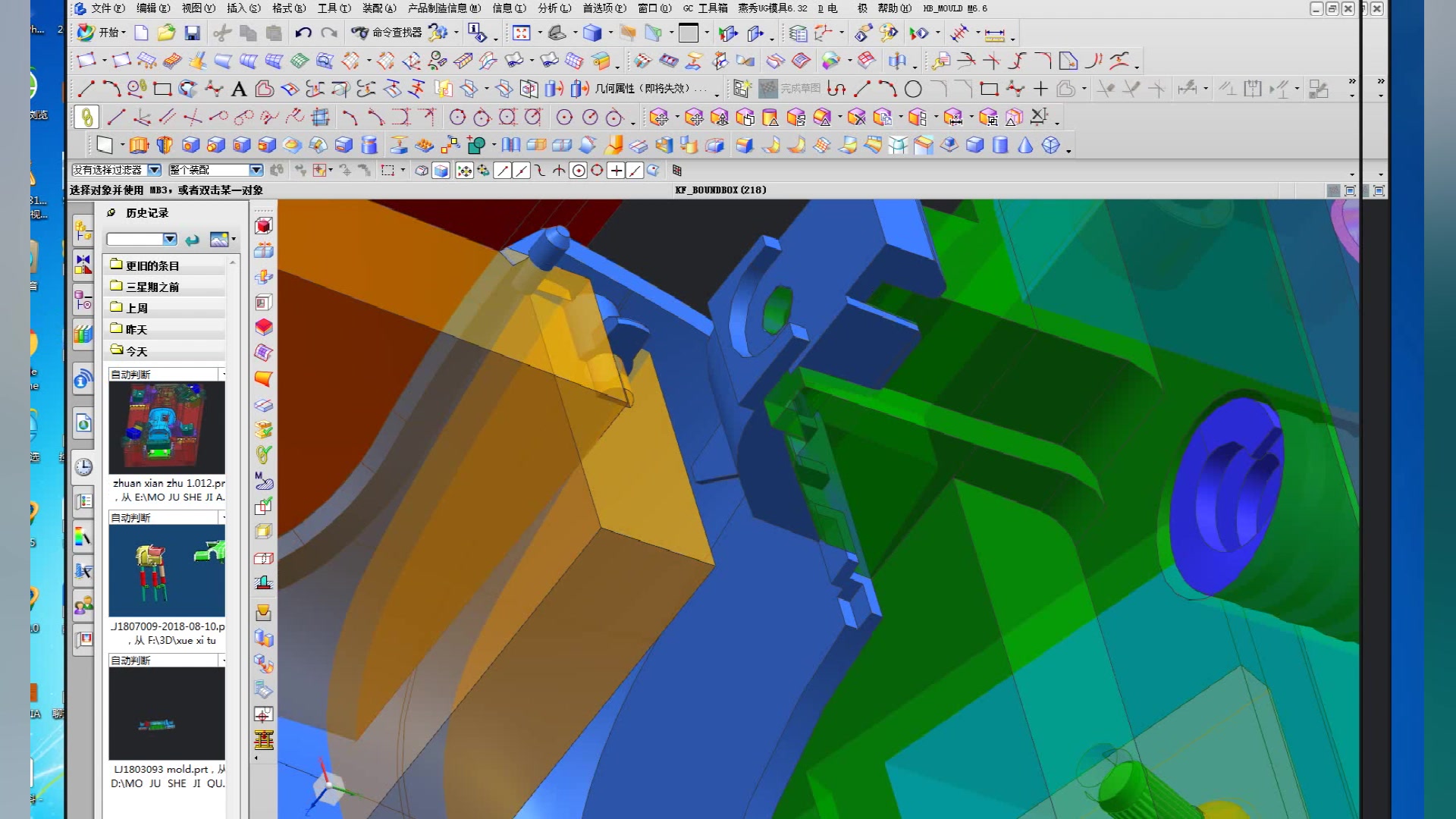
Task: Click the Fit view icon
Action: pyautogui.click(x=521, y=33)
